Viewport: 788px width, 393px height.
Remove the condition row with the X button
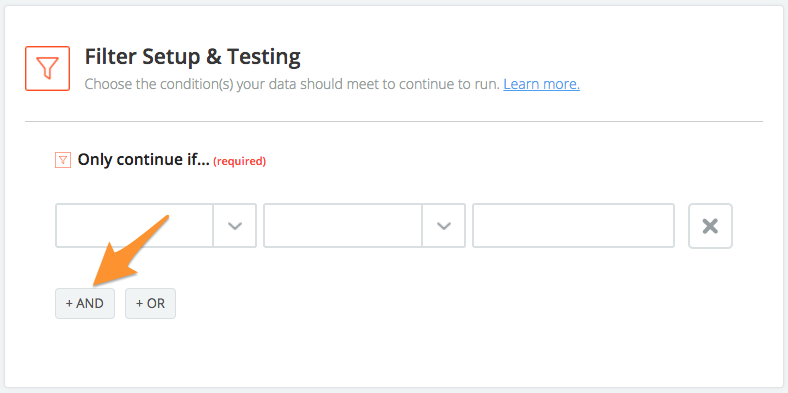pyautogui.click(x=710, y=226)
